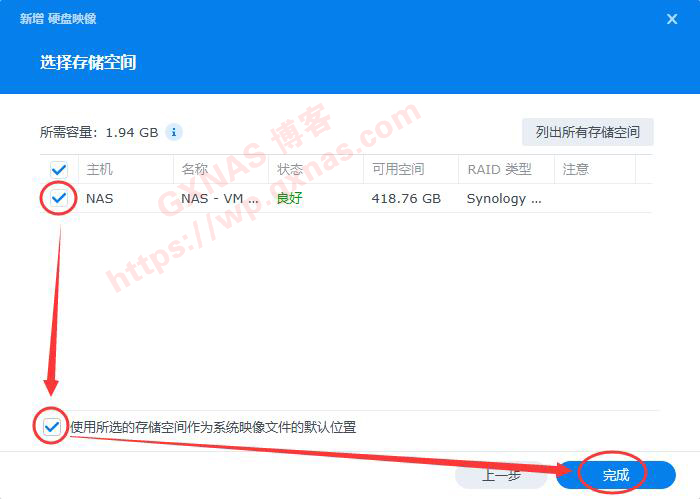Sort by the 名称 column header
700x499 pixels.
click(x=195, y=169)
